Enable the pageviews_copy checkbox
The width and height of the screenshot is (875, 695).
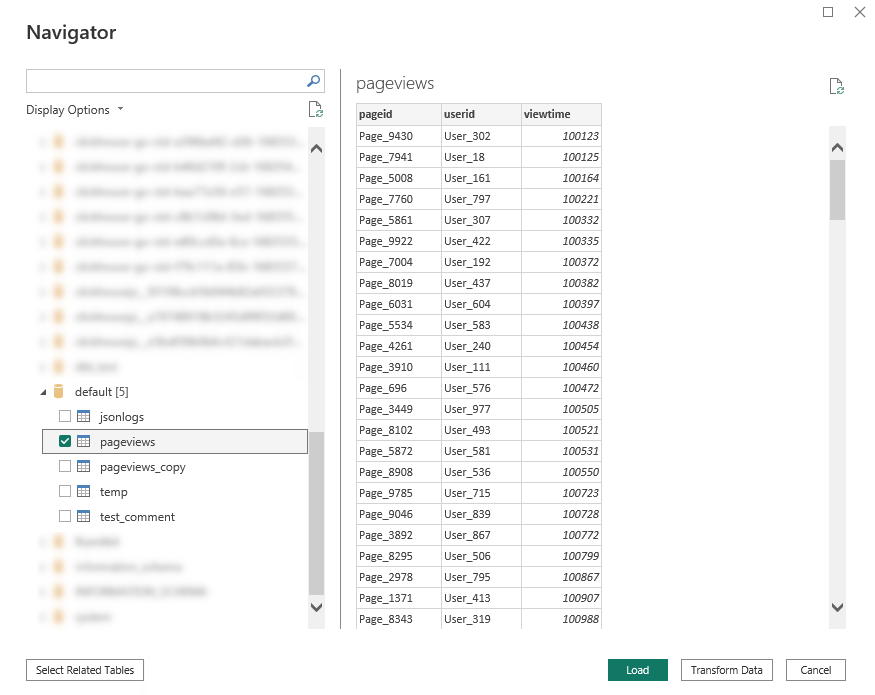pyautogui.click(x=65, y=467)
